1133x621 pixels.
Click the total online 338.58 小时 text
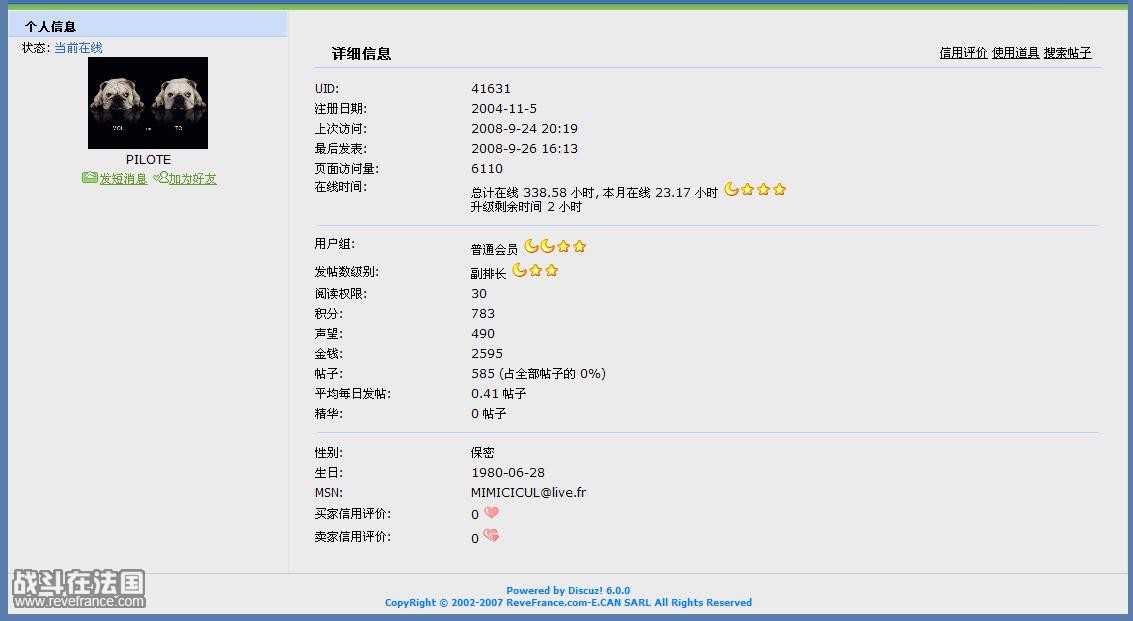533,193
